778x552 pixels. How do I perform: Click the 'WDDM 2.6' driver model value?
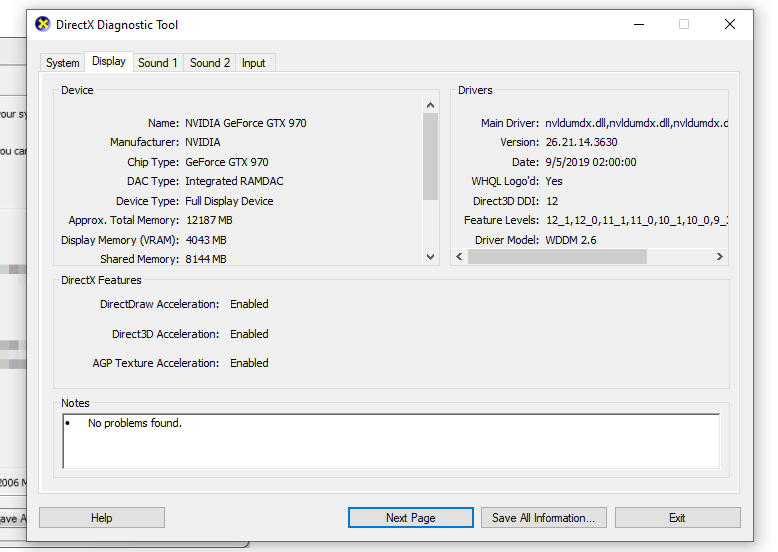tap(571, 240)
